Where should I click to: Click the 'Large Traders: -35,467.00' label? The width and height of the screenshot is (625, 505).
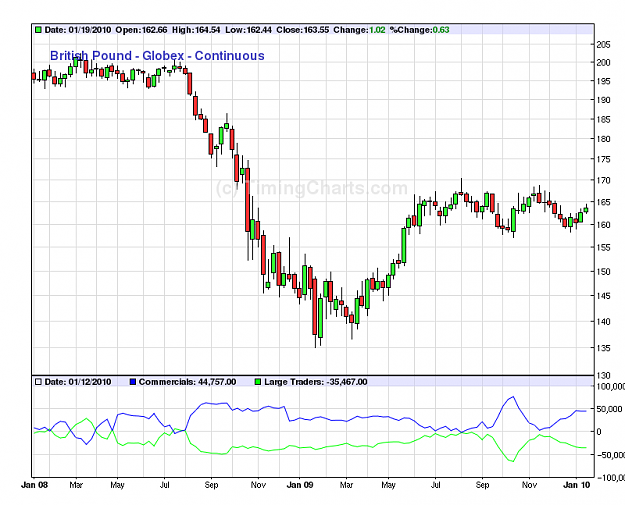pos(316,382)
